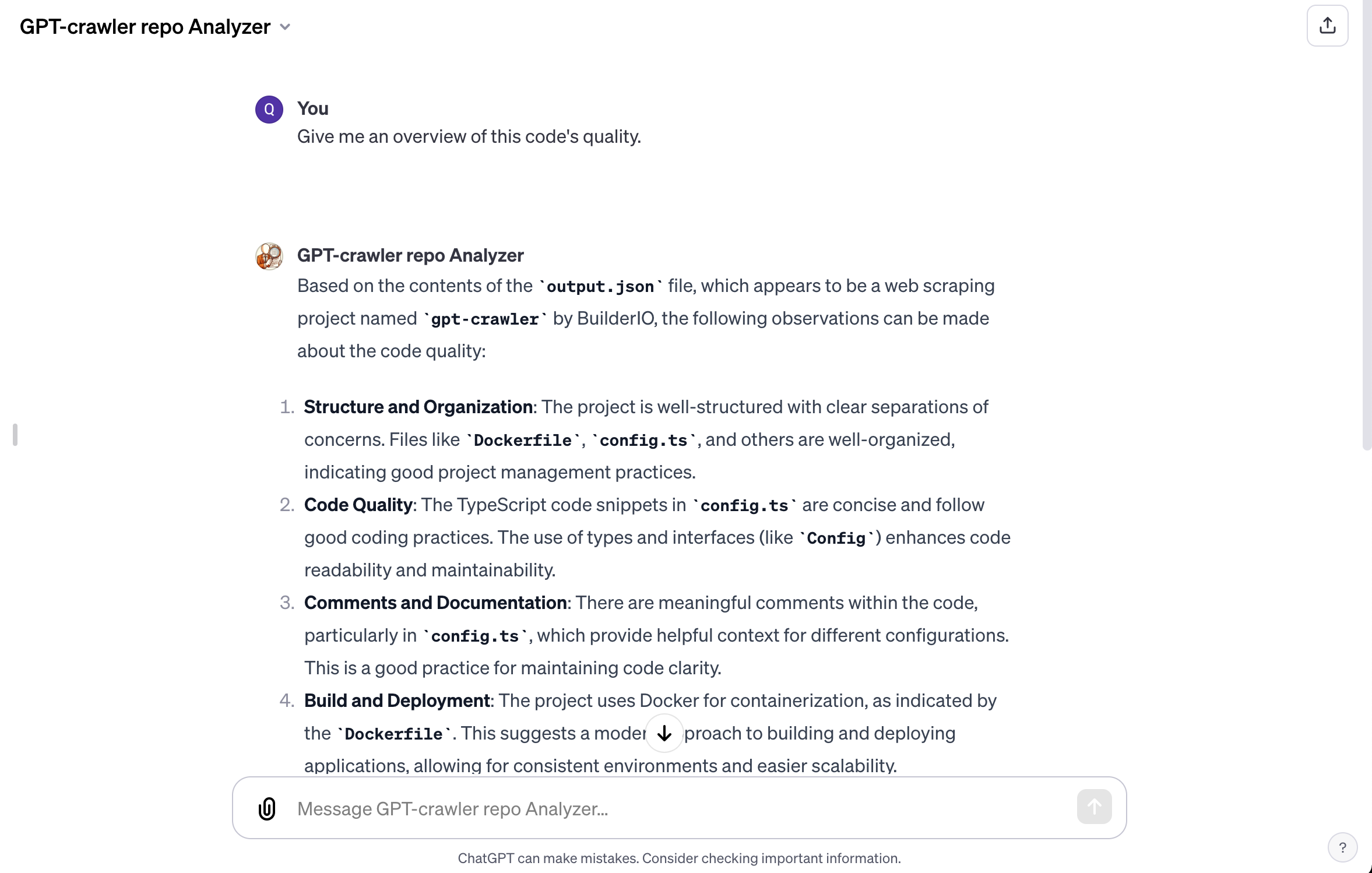Viewport: 1372px width, 873px height.
Task: Click the Code Quality list heading
Action: (x=358, y=505)
